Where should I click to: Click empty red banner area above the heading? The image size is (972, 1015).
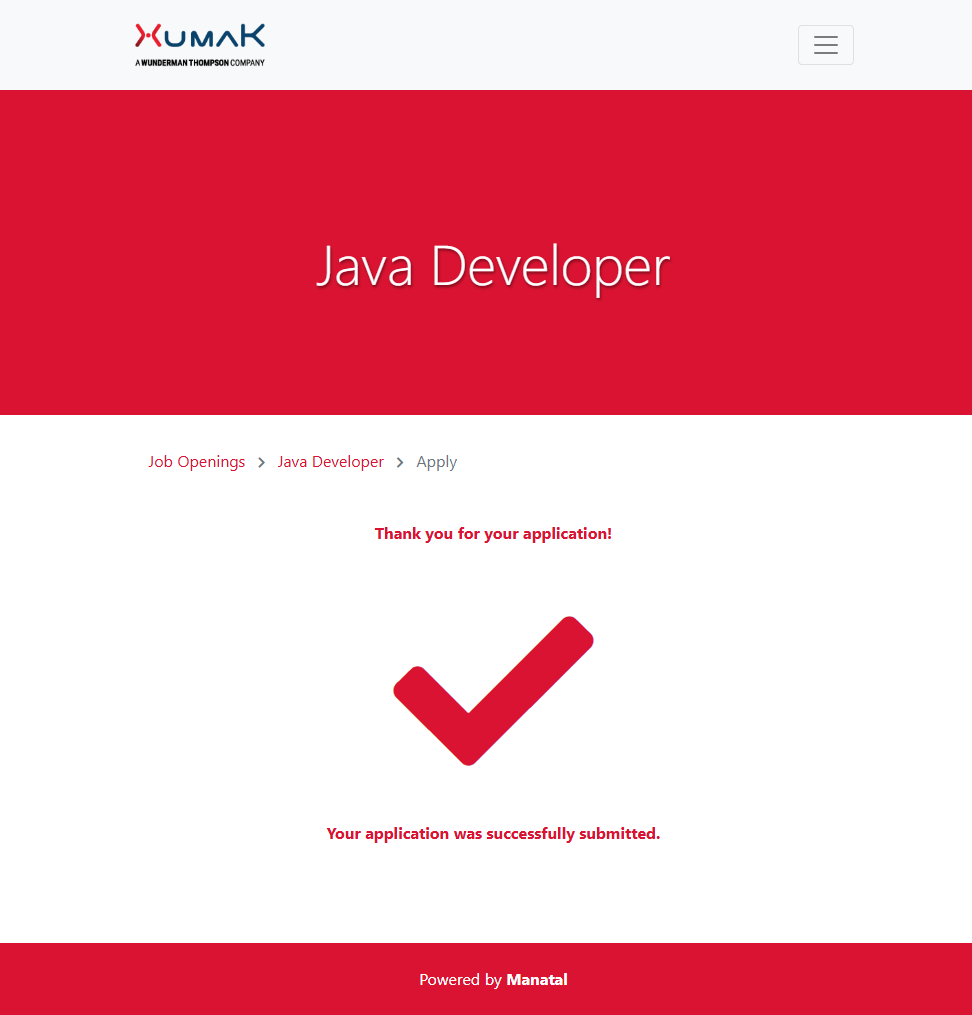point(492,150)
